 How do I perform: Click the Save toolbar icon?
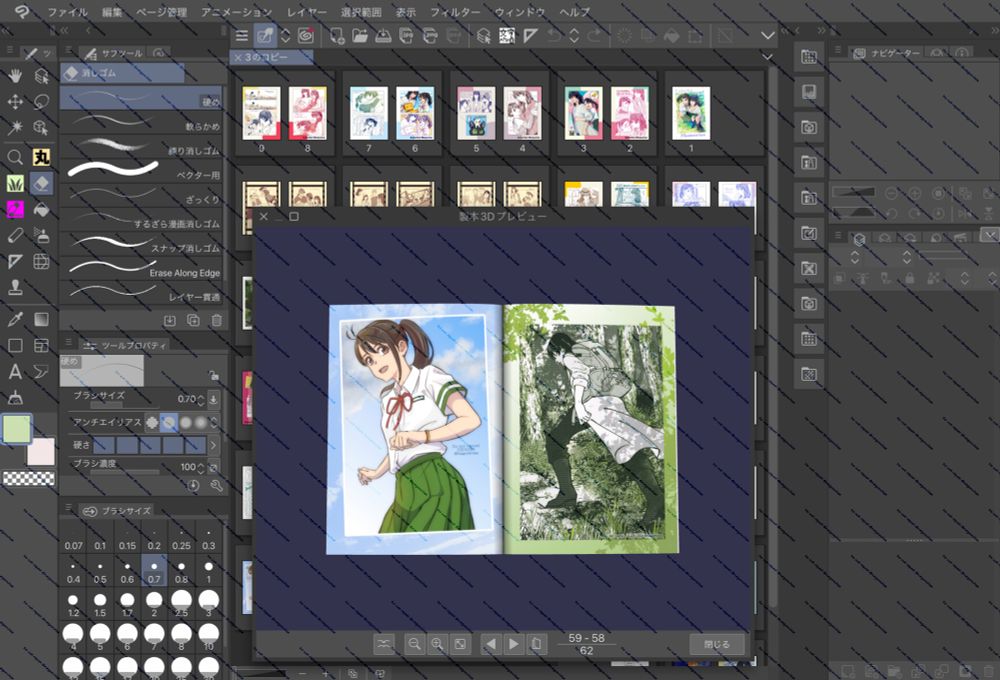click(383, 36)
